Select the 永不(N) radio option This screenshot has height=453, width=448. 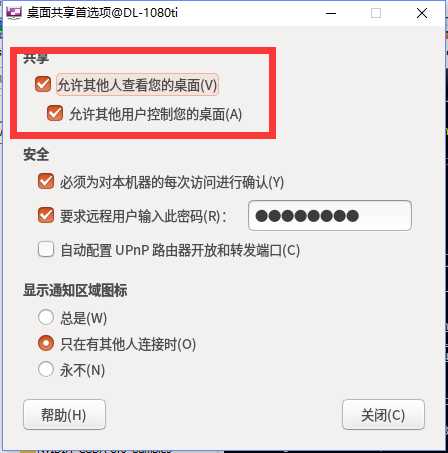point(46,369)
